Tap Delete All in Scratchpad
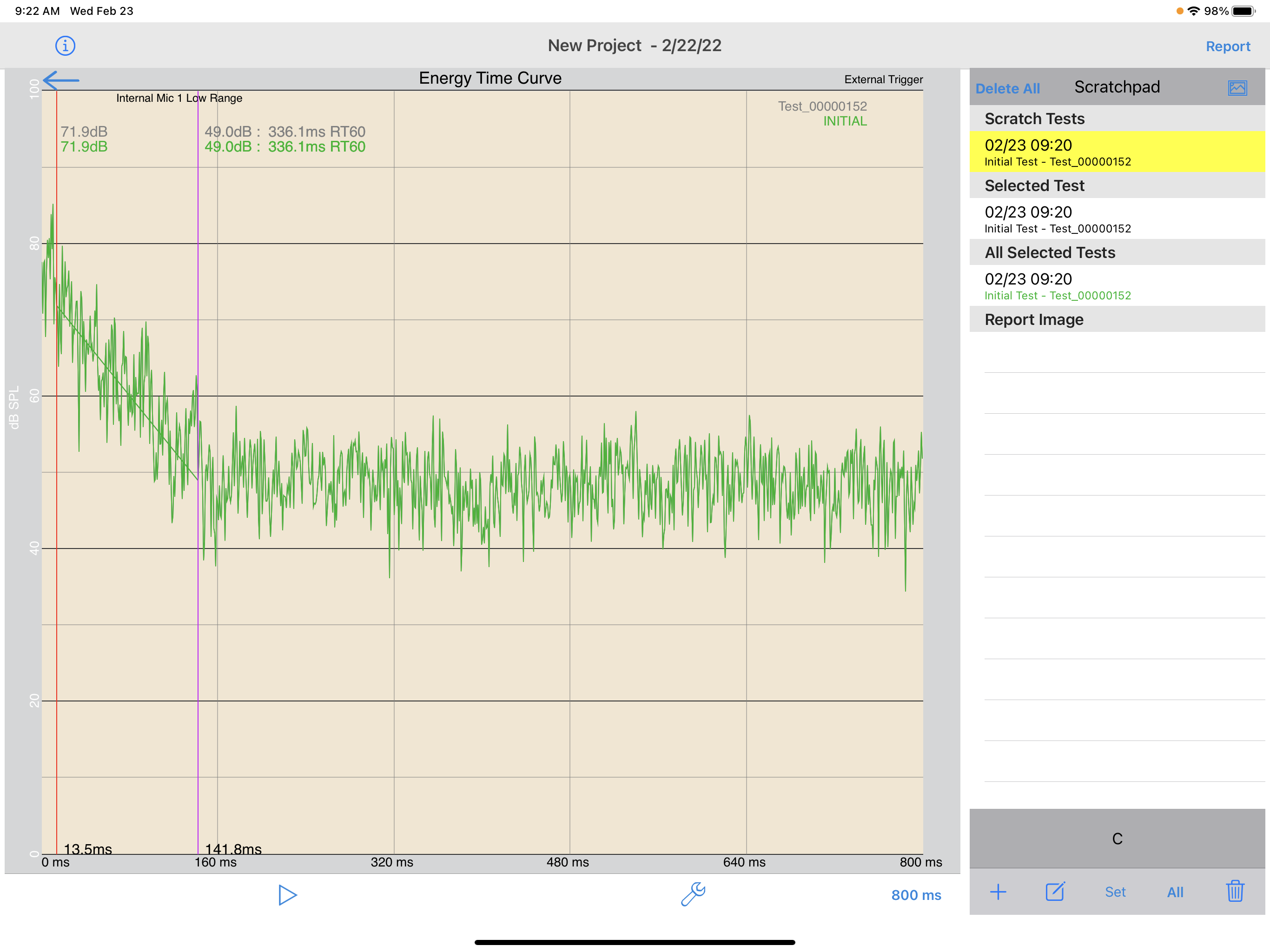The width and height of the screenshot is (1270, 952). click(x=1008, y=88)
